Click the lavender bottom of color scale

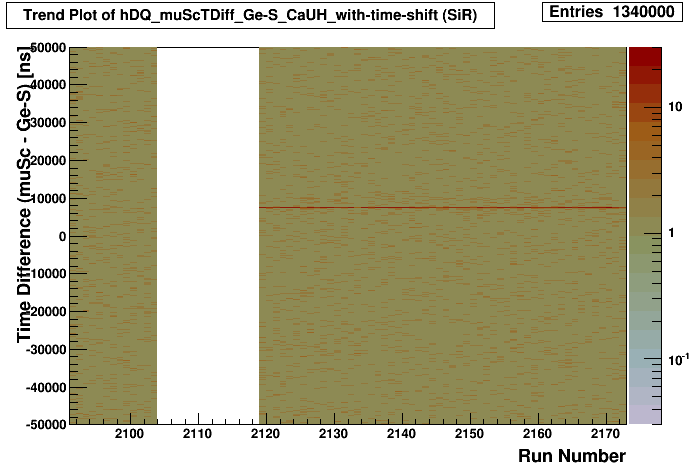point(644,415)
